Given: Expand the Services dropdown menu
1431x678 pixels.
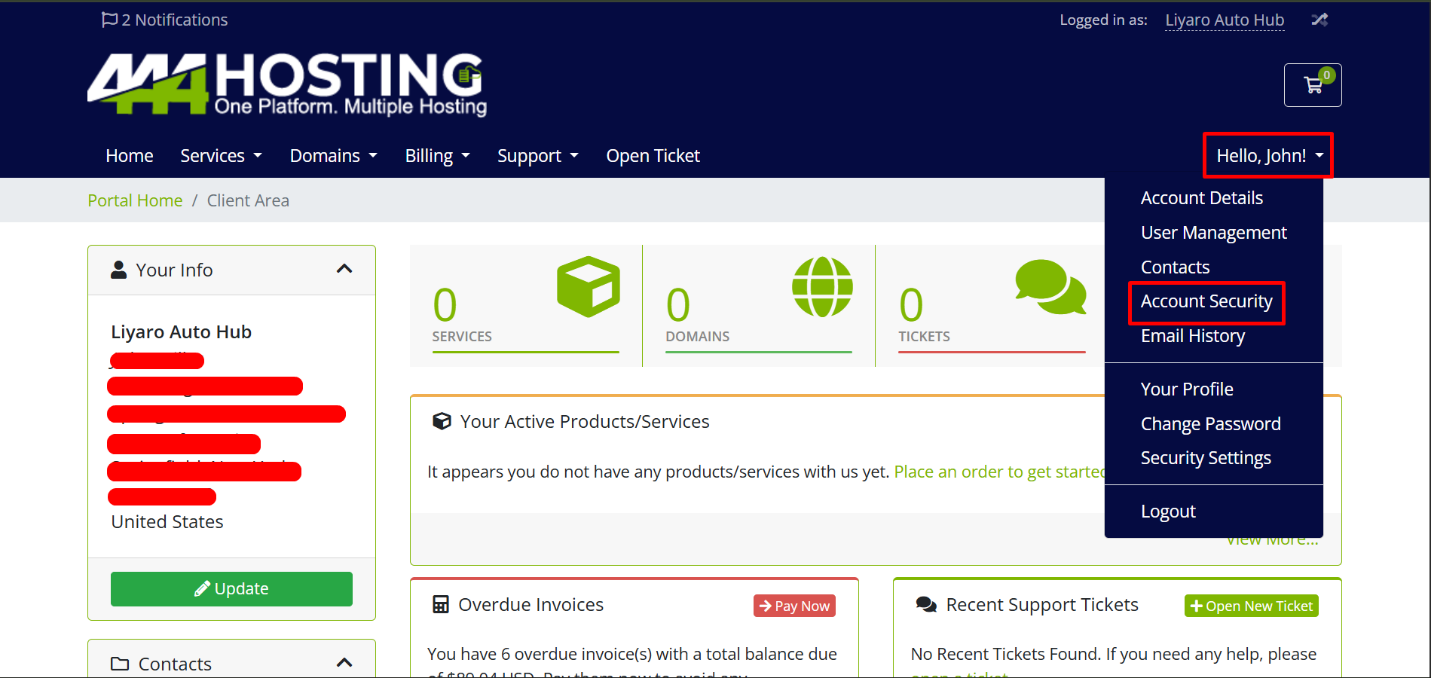Looking at the screenshot, I should (220, 156).
